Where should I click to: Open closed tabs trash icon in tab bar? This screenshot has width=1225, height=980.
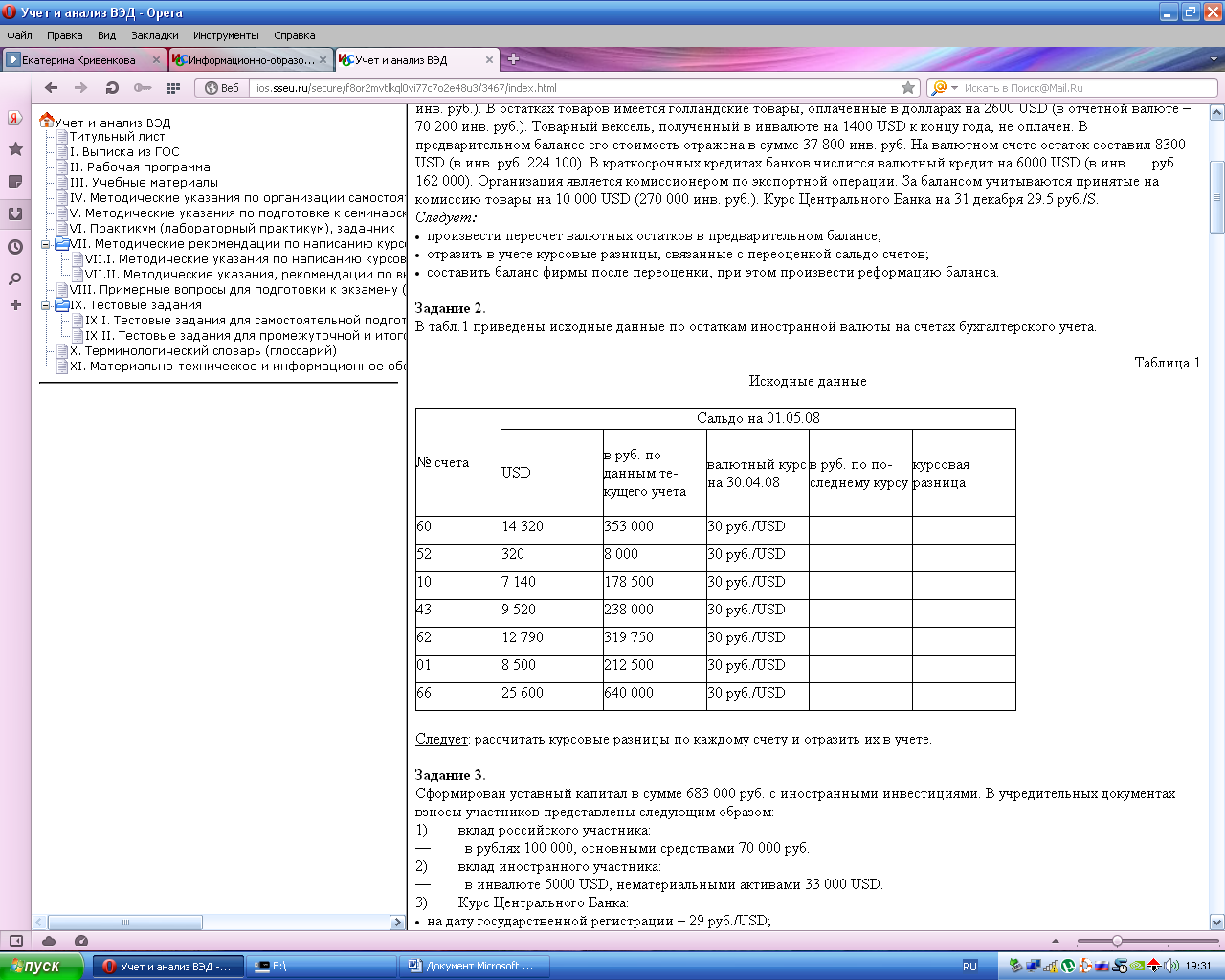pos(1214,59)
